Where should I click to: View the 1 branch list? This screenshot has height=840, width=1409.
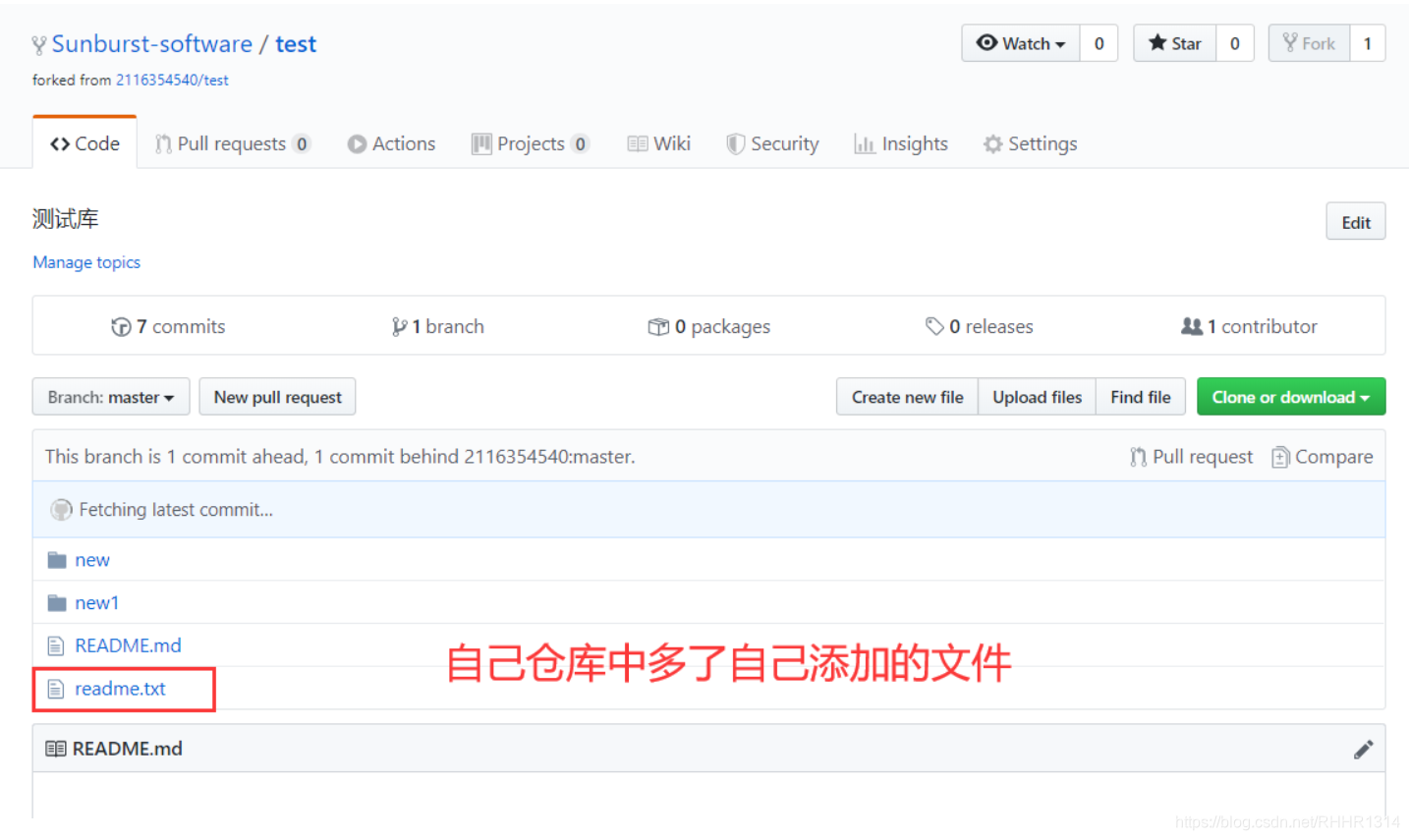438,327
